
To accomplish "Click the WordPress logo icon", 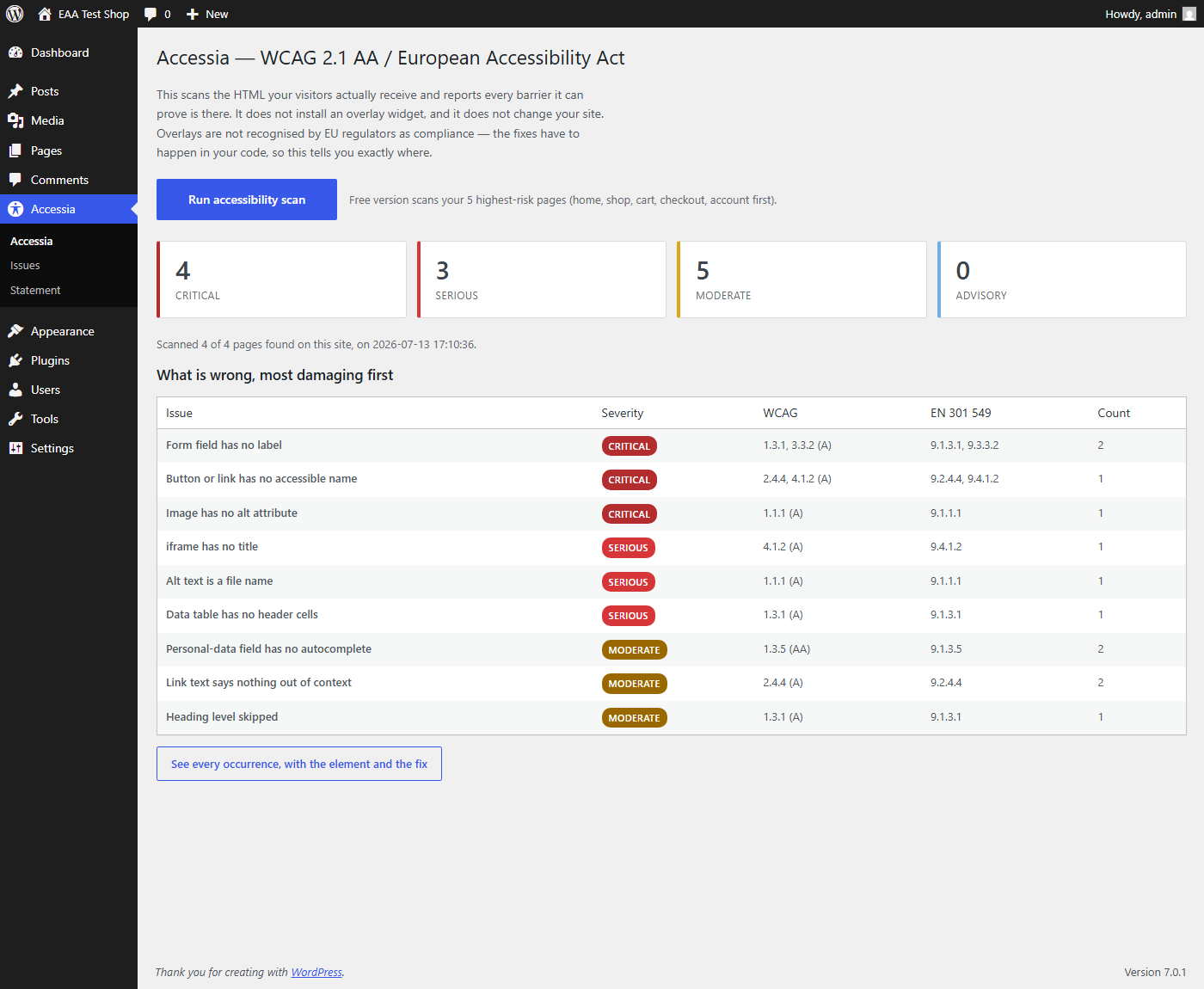I will [x=15, y=14].
